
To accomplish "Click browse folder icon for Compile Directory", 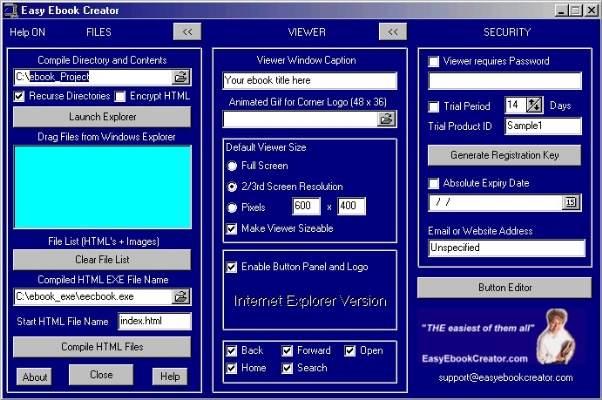I will pos(181,77).
